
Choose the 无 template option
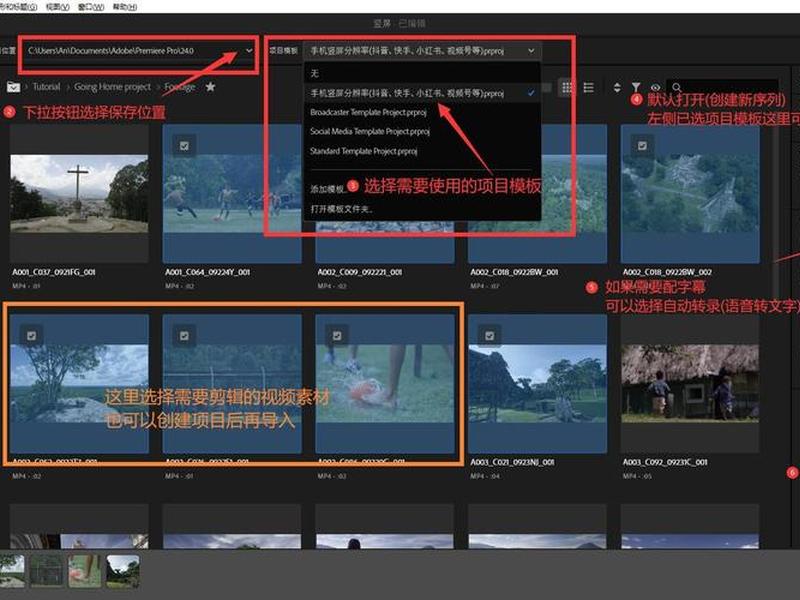click(x=422, y=73)
